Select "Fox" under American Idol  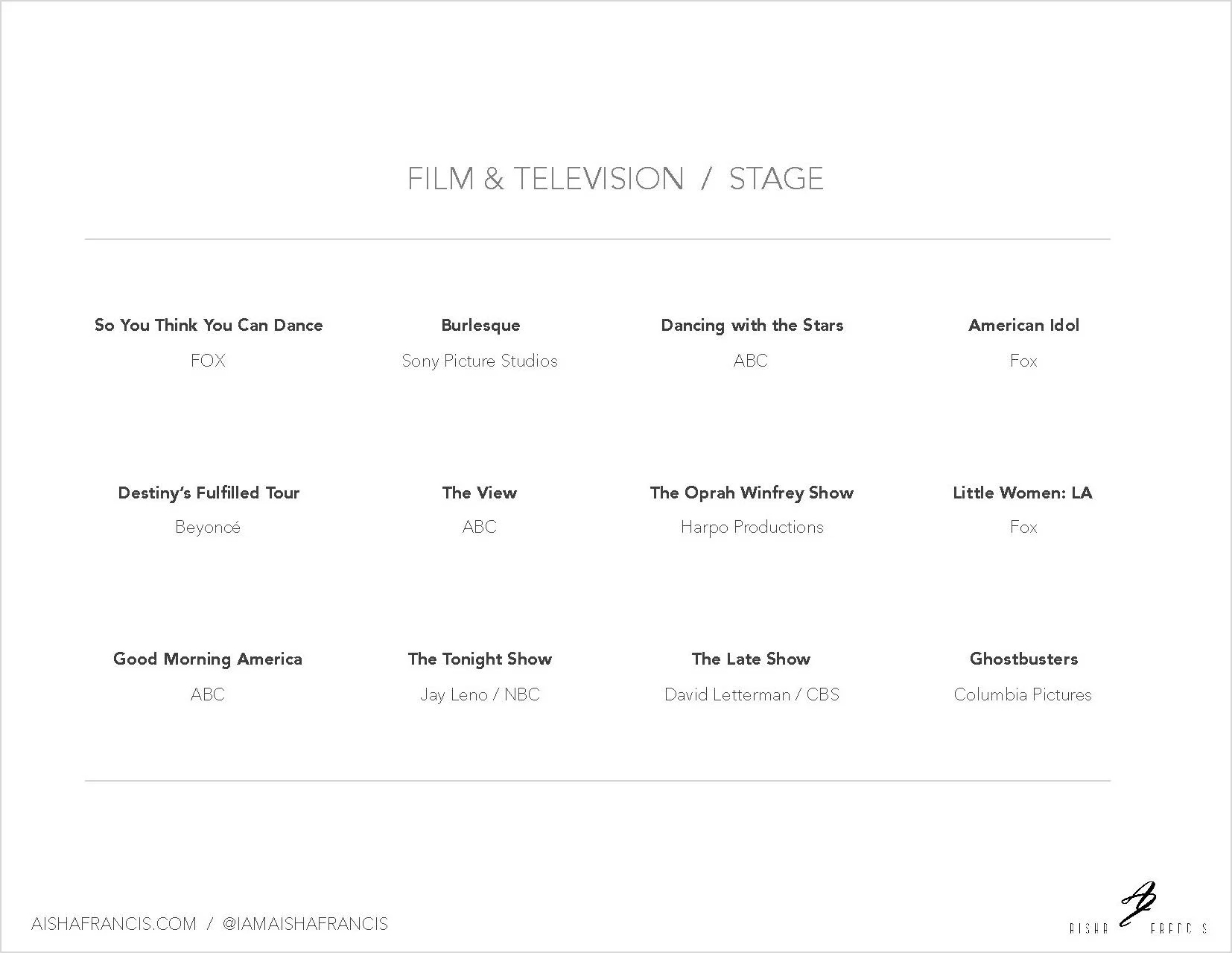pos(1023,361)
